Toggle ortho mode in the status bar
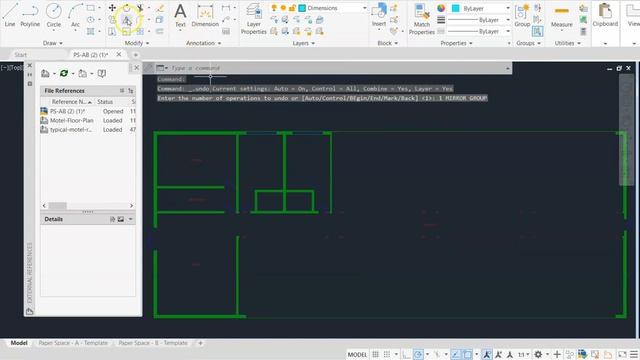Image resolution: width=640 pixels, height=360 pixels. [406, 354]
